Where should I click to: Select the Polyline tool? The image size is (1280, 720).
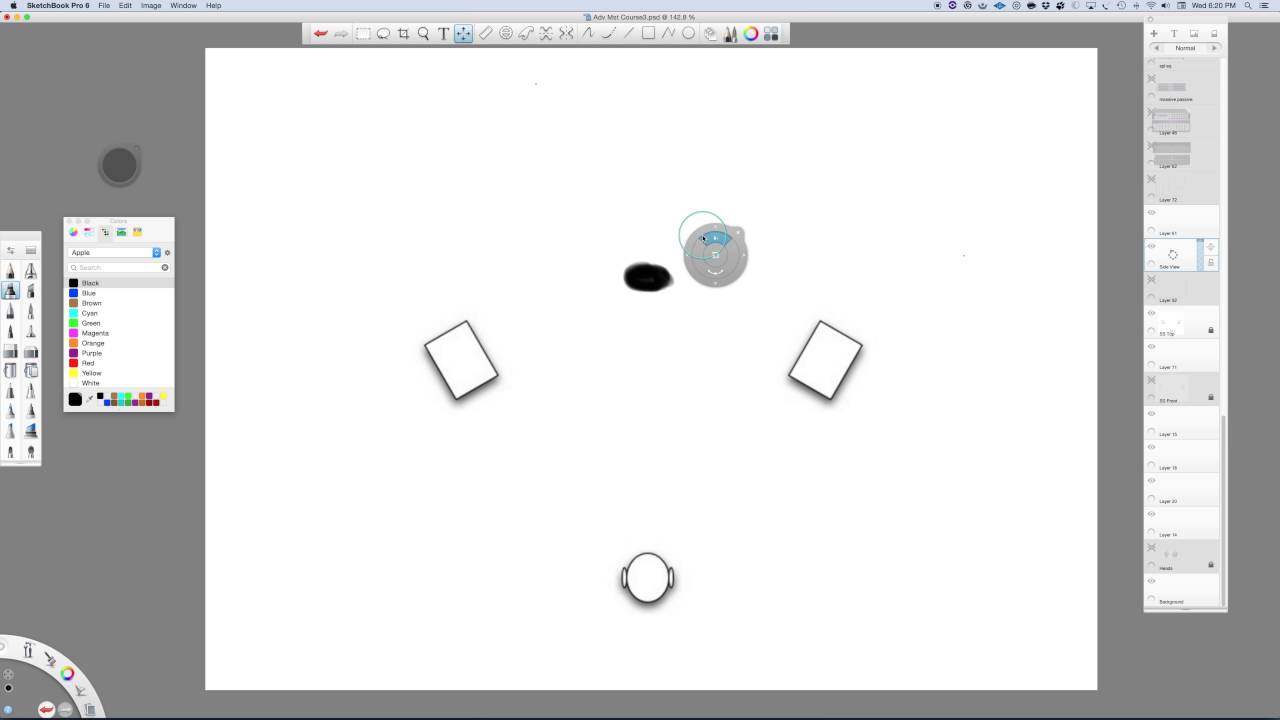(668, 34)
